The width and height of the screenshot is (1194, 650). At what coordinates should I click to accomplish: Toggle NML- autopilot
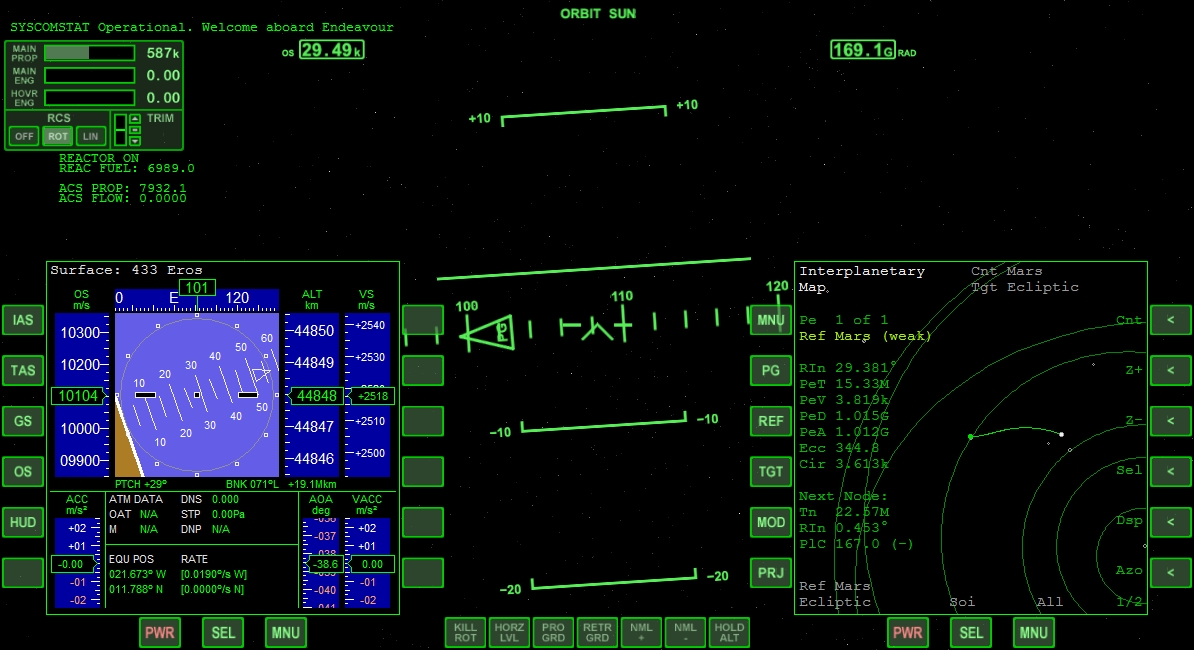(685, 632)
